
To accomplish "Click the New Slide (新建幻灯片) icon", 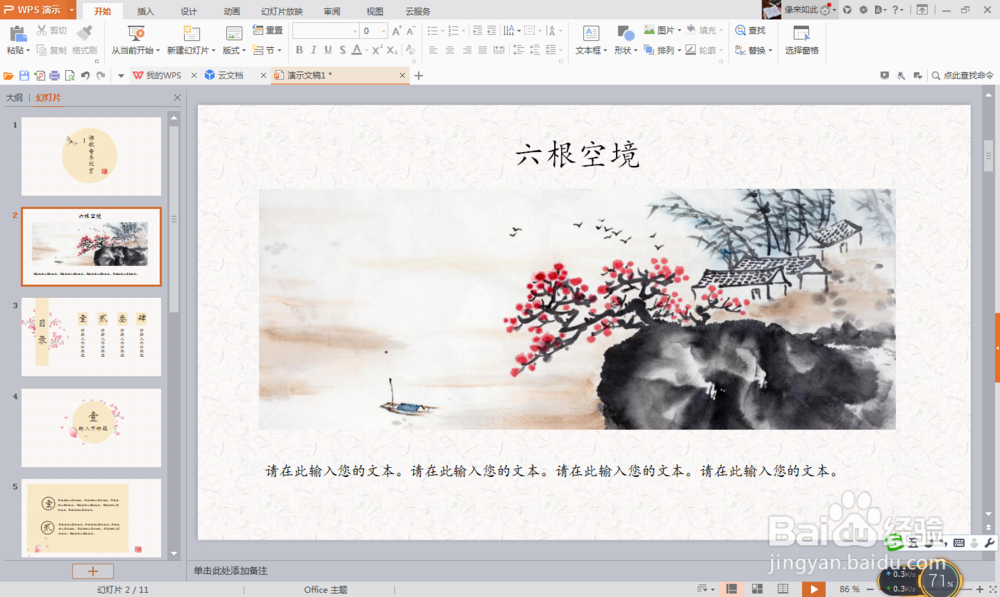I will 191,33.
